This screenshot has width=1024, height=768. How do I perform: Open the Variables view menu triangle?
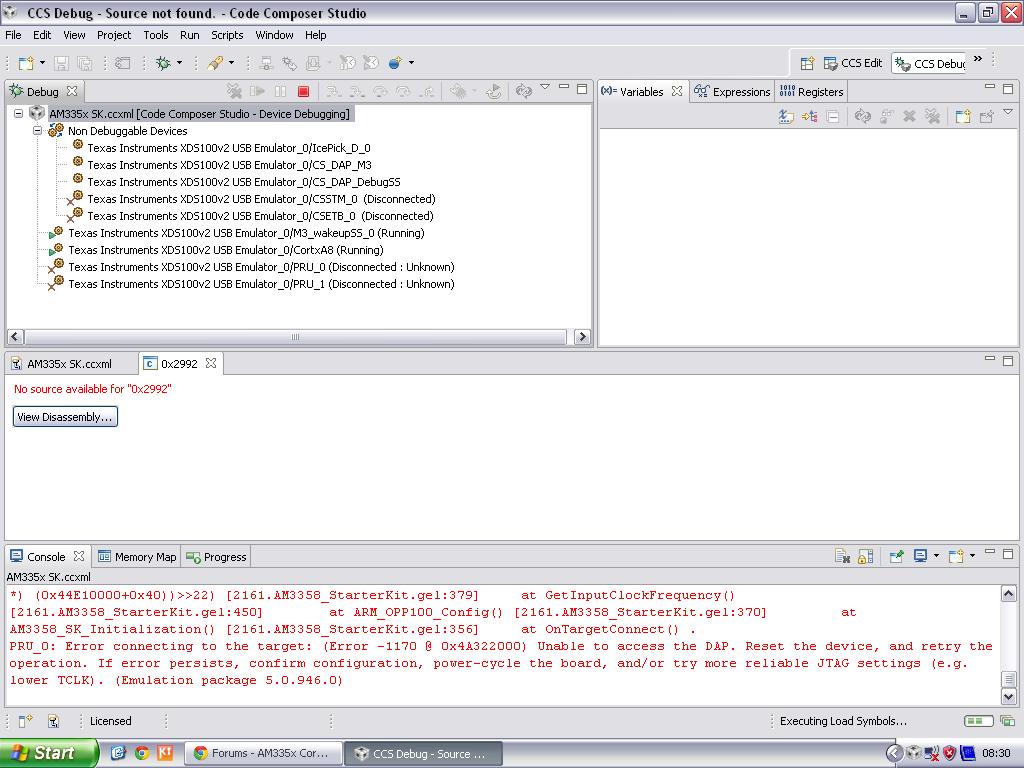click(1008, 112)
